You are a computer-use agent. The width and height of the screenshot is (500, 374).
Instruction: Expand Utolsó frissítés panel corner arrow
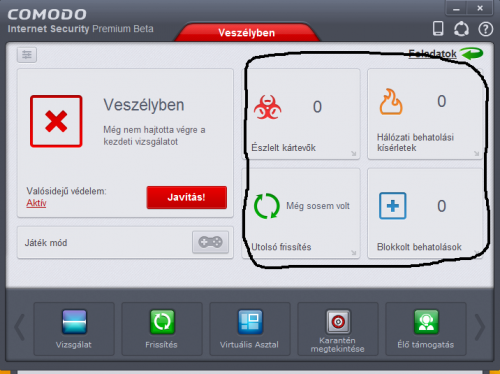click(354, 253)
